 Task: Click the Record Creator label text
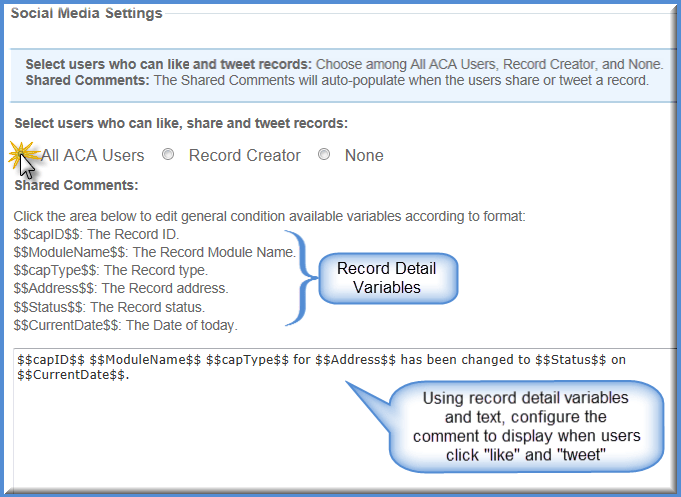tap(244, 155)
